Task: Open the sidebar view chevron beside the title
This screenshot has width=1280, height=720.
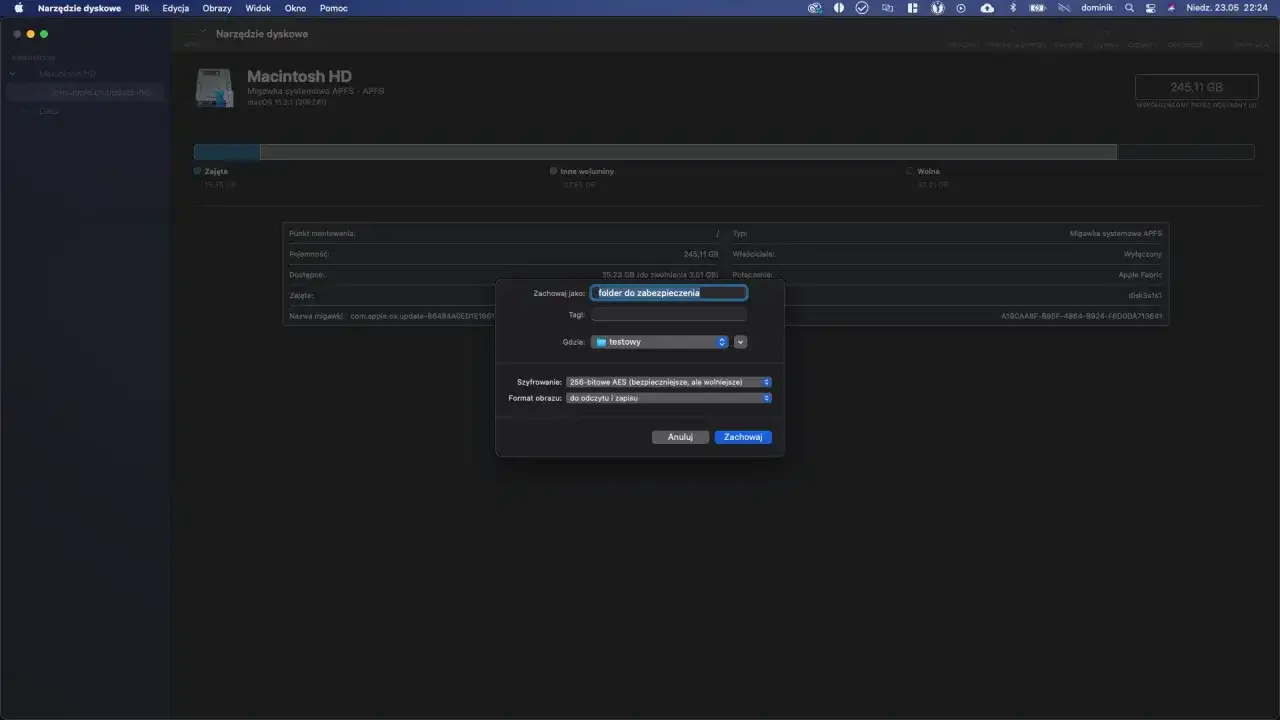Action: (x=203, y=33)
